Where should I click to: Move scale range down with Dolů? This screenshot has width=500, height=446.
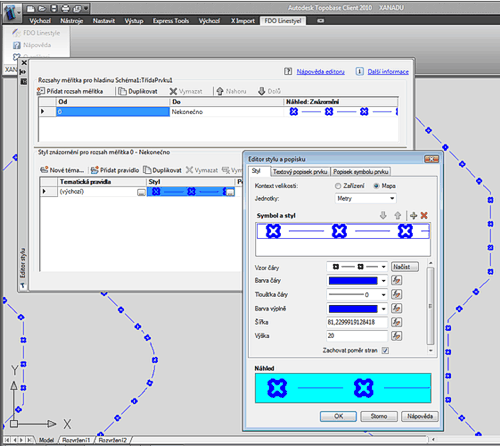click(269, 91)
